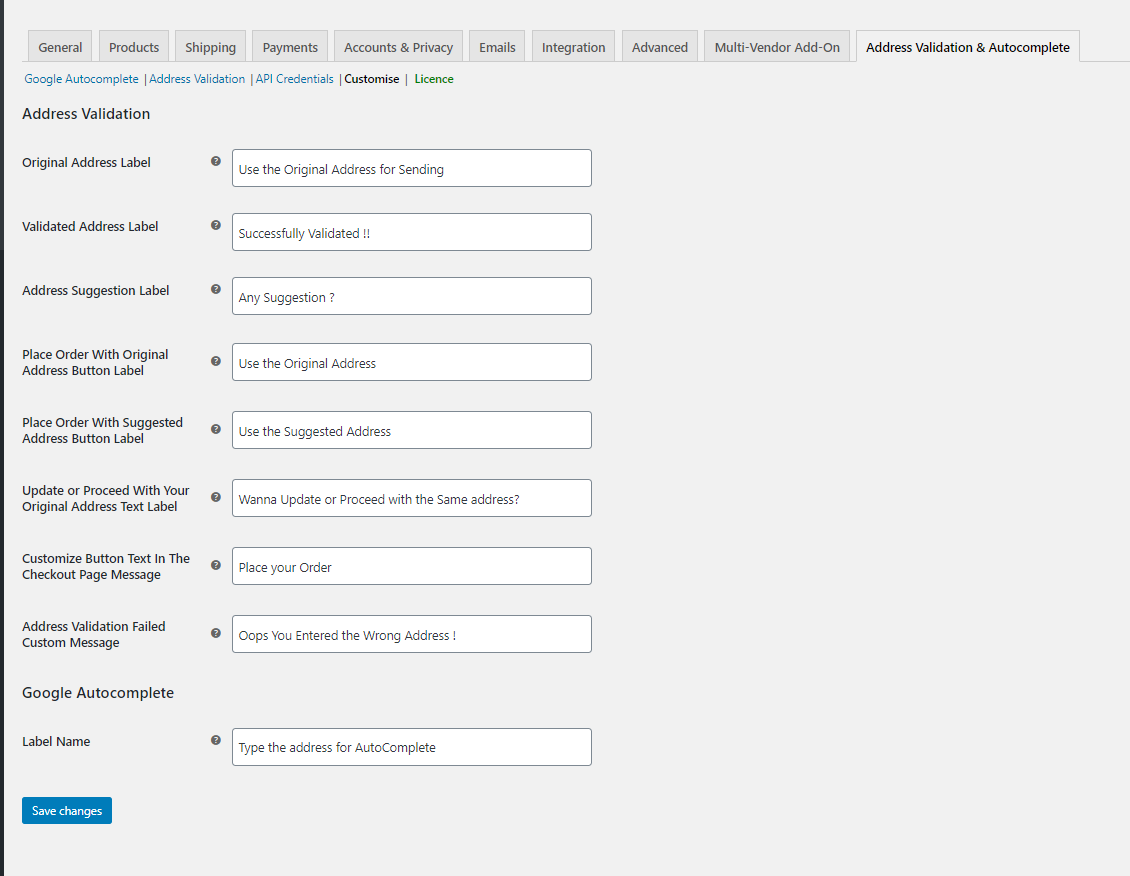Viewport: 1130px width, 876px height.
Task: Switch to the Emails tab
Action: coord(496,46)
